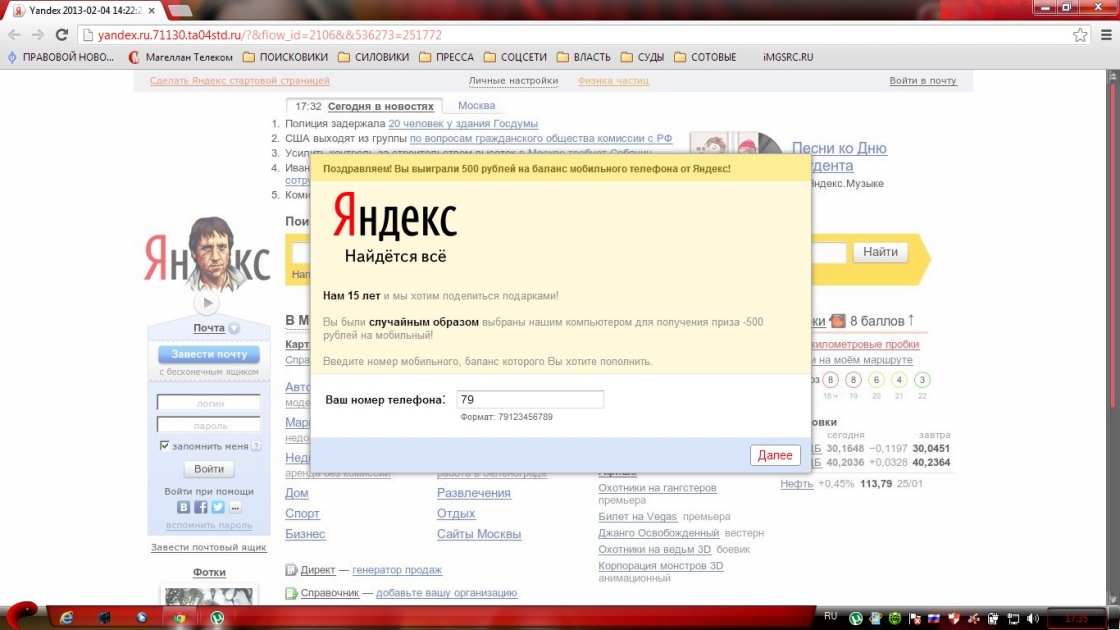
Task: Open the Фотки heading link
Action: [209, 572]
